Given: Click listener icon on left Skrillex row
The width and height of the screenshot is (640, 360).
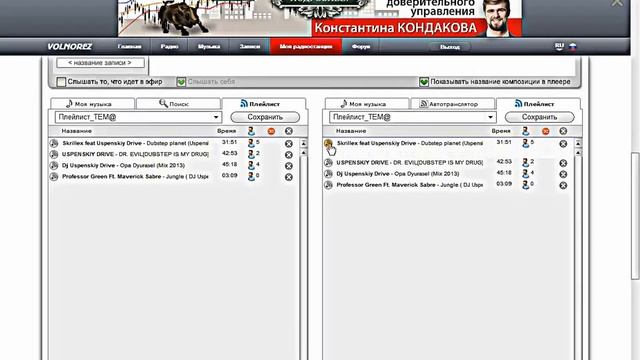Looking at the screenshot, I should tap(251, 143).
